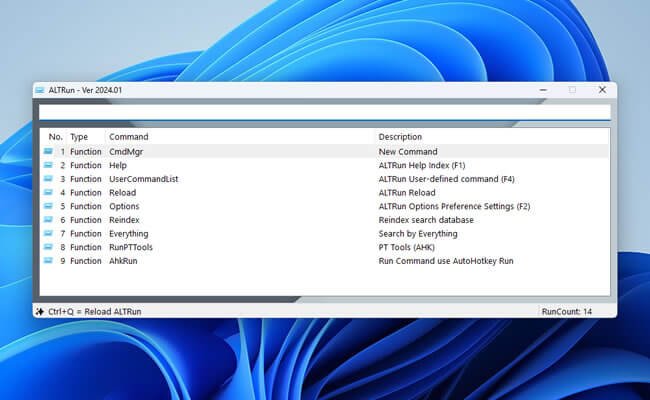Click 'Run Command use AutoHotkey Run' description

[446, 261]
